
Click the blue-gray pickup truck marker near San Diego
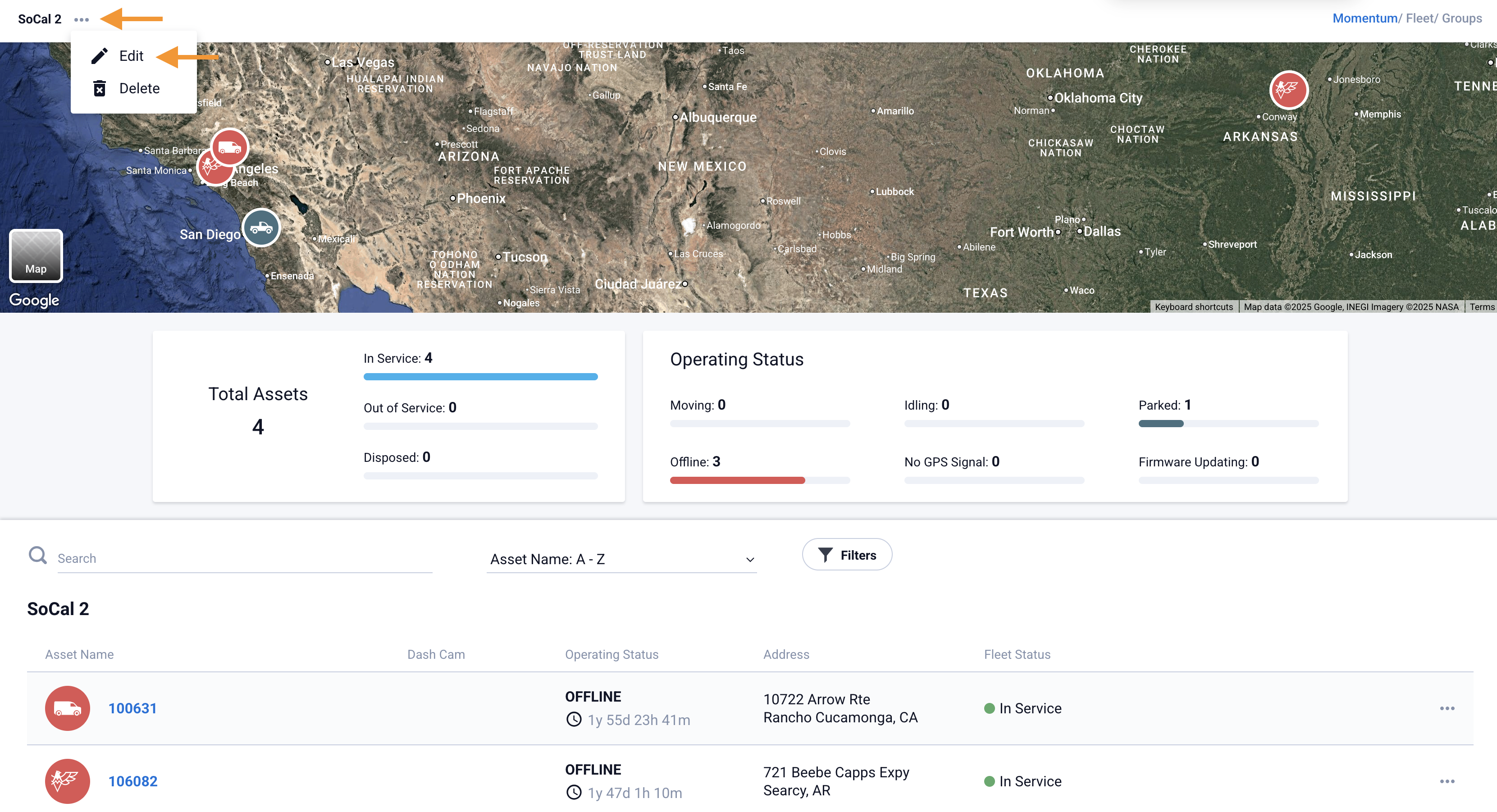[261, 227]
